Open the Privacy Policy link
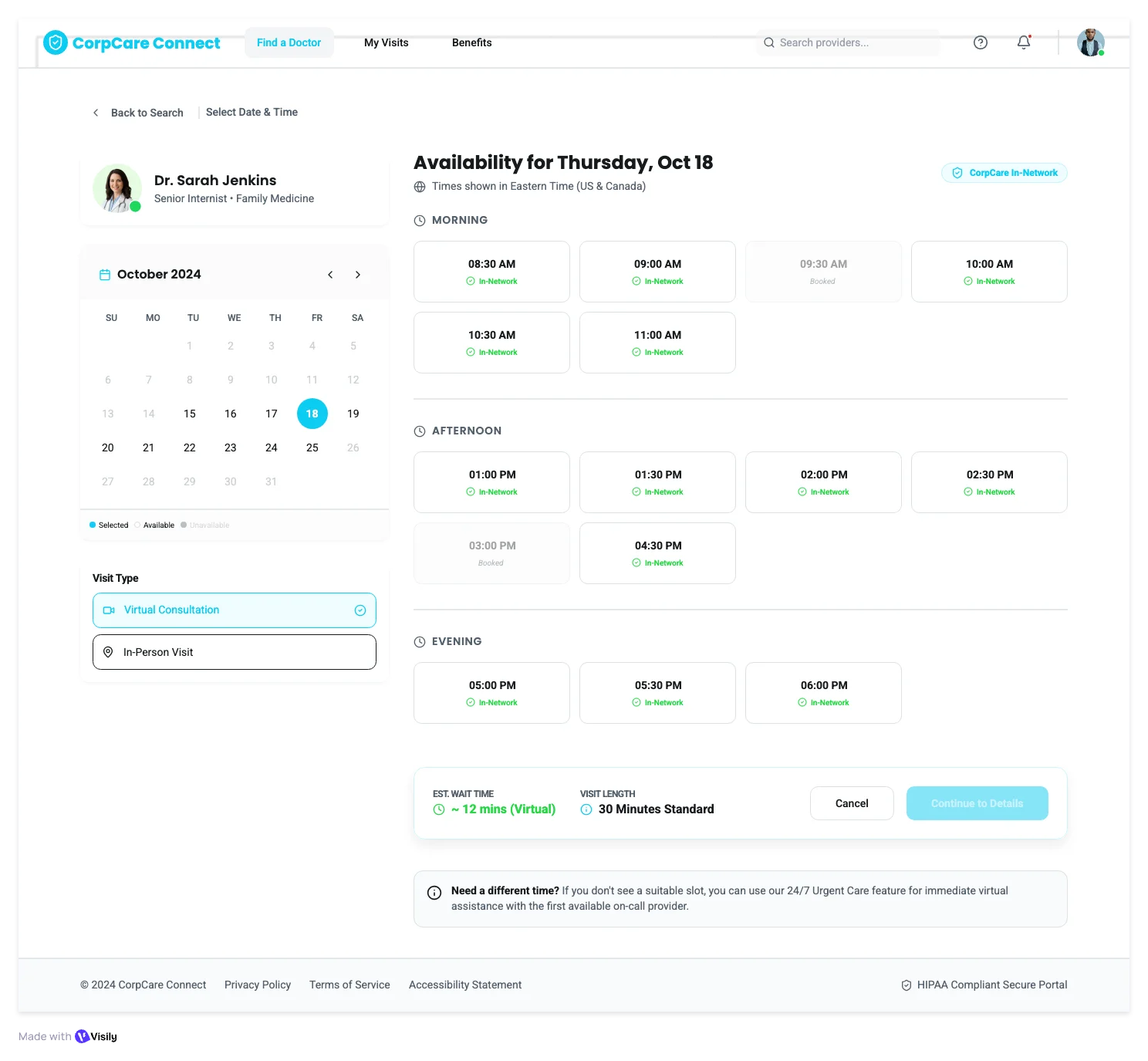 (257, 985)
